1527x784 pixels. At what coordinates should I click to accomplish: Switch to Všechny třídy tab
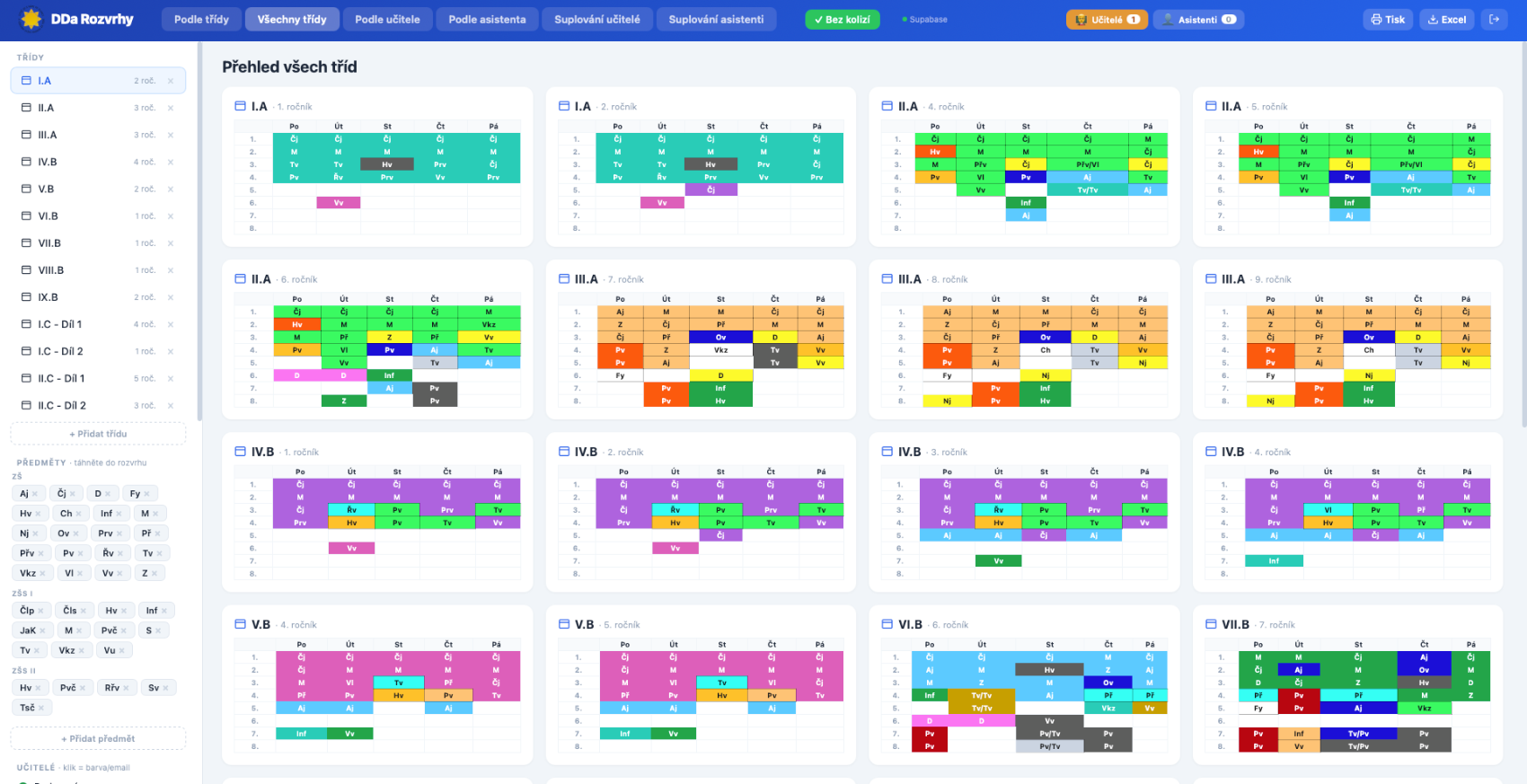(x=292, y=19)
